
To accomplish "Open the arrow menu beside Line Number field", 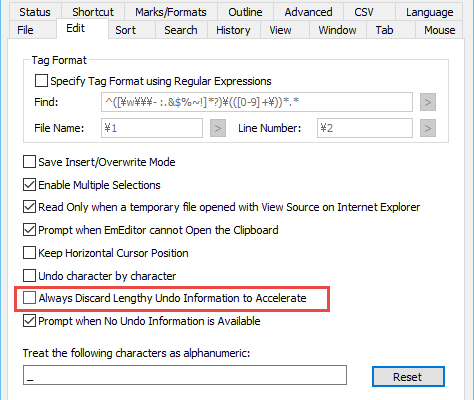I will [x=428, y=128].
